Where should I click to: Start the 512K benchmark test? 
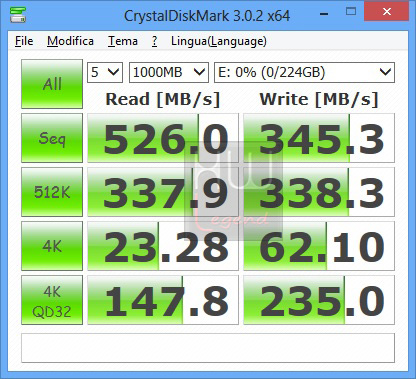[x=52, y=192]
